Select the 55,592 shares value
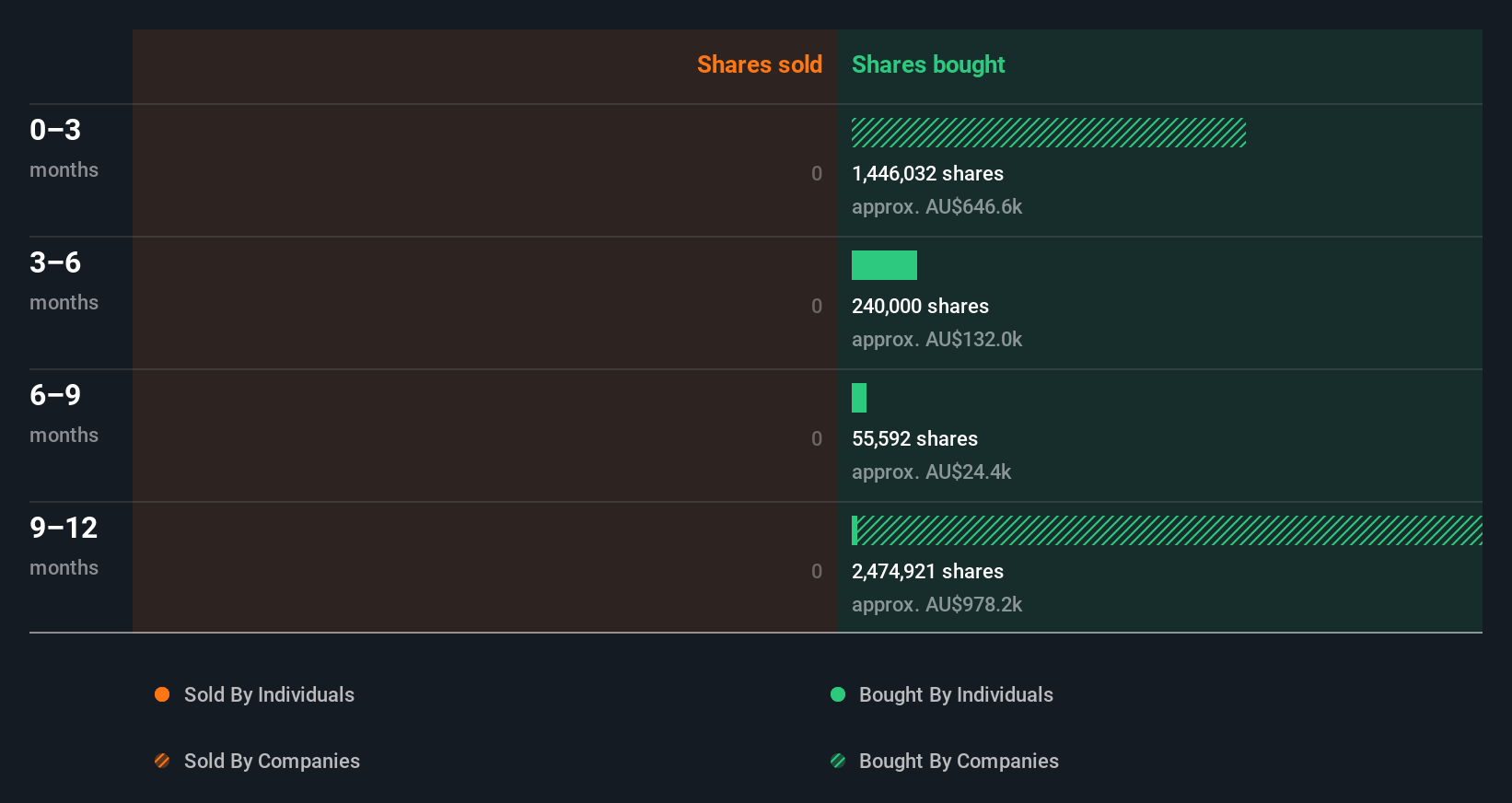1512x803 pixels. click(914, 439)
